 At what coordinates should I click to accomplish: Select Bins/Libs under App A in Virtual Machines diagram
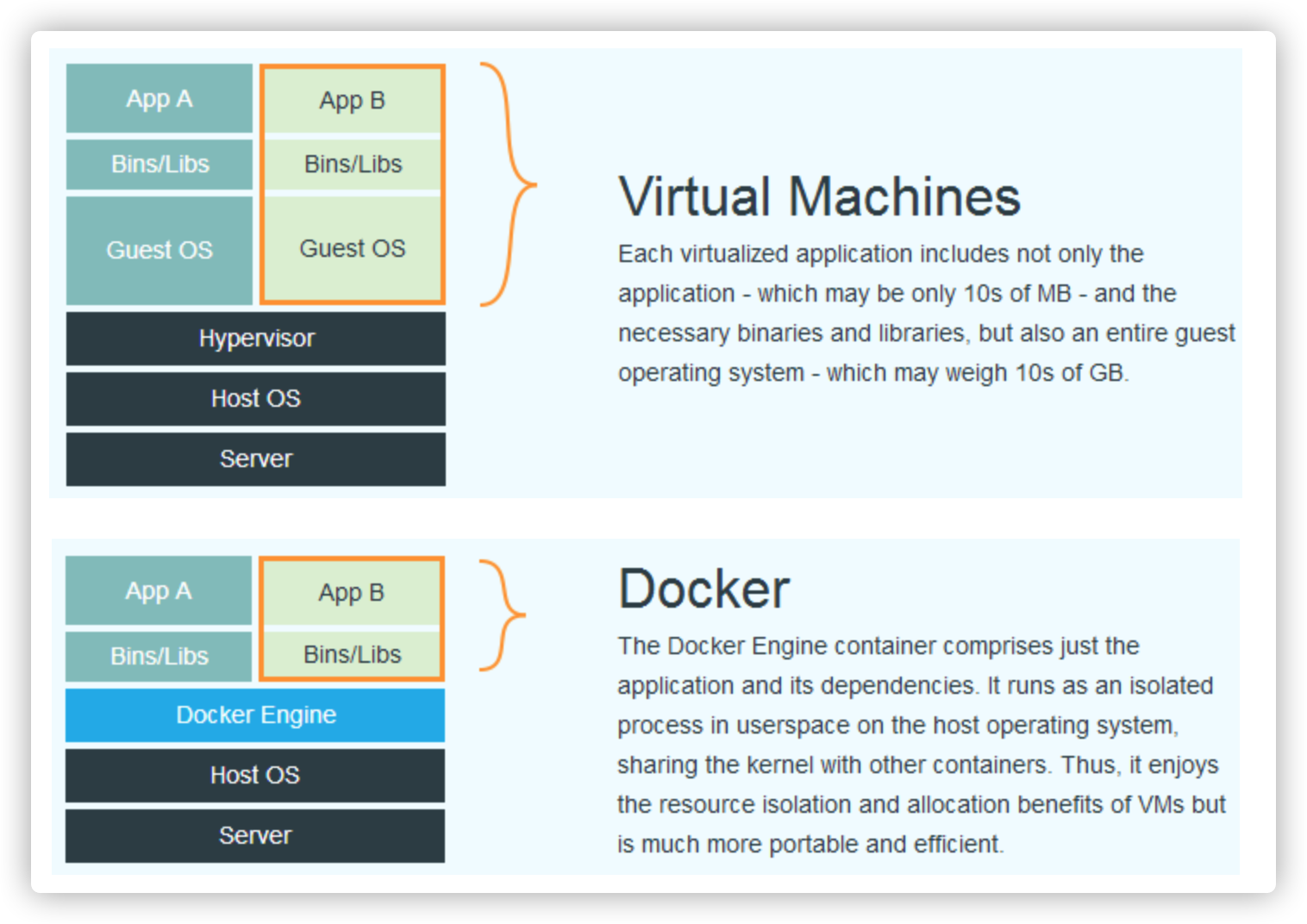pos(159,164)
